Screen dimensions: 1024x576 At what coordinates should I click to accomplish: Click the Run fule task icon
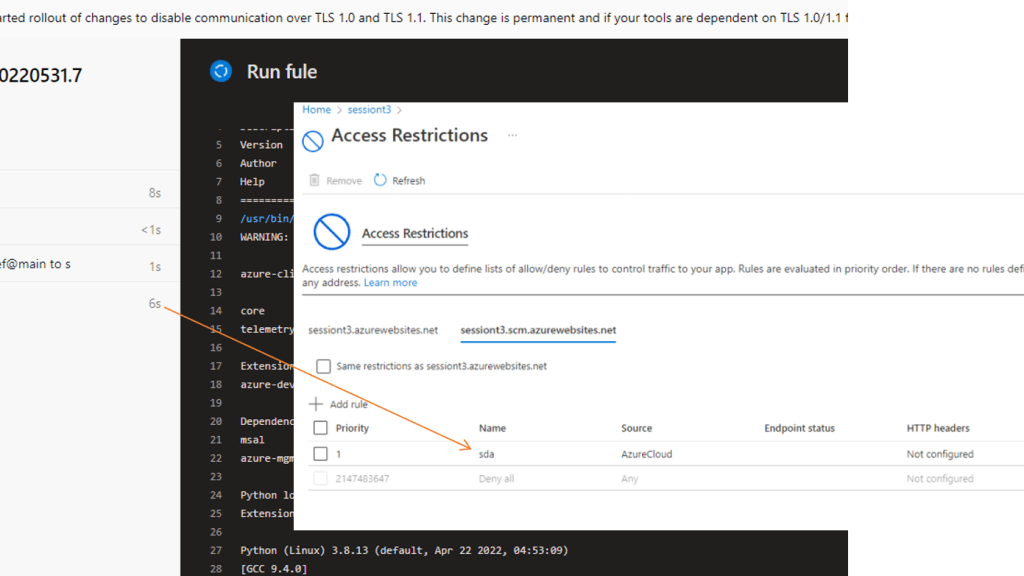[x=220, y=71]
